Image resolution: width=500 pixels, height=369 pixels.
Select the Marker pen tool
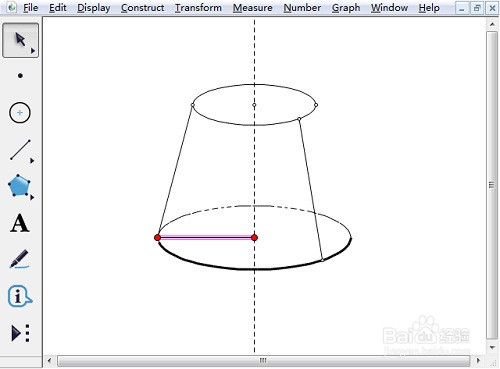(x=19, y=259)
